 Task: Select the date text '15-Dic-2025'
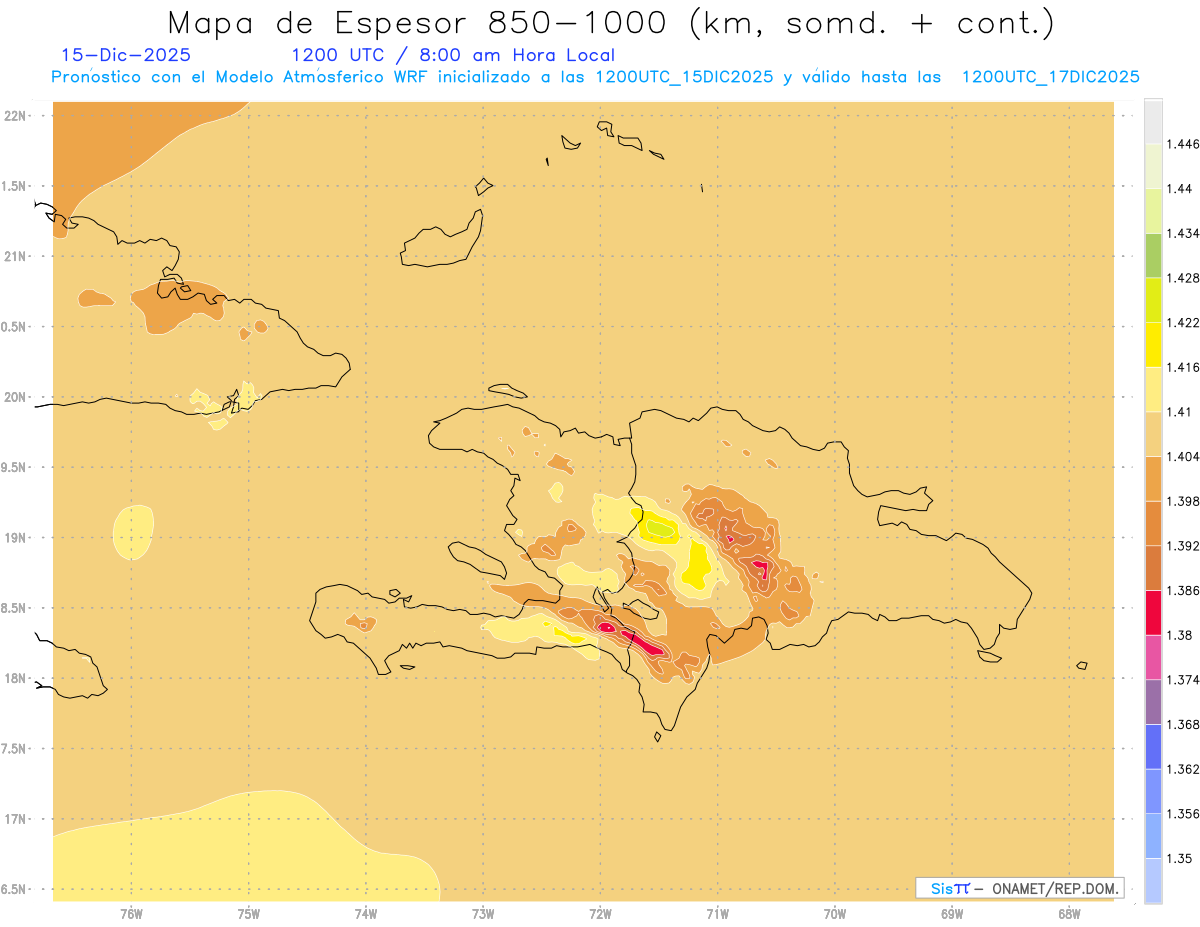tap(126, 55)
